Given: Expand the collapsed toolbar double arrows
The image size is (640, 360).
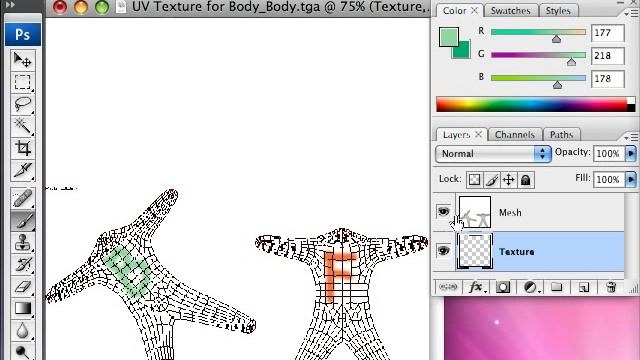Looking at the screenshot, I should (x=10, y=5).
